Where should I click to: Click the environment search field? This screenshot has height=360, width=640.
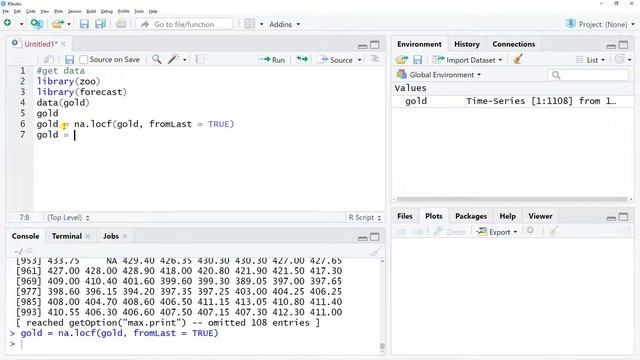click(588, 75)
